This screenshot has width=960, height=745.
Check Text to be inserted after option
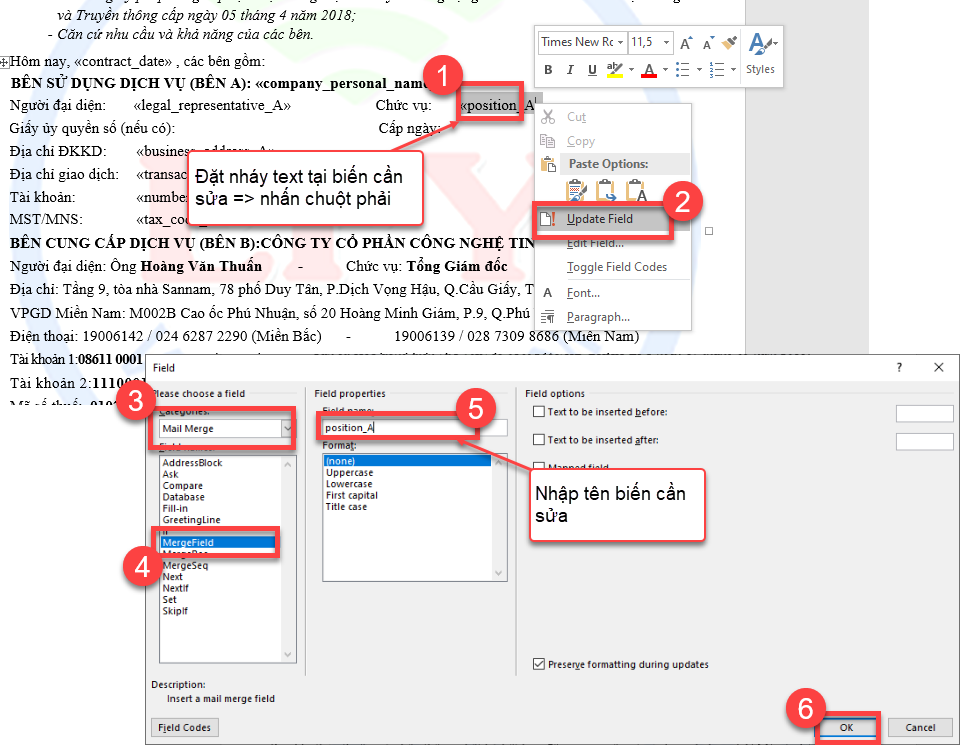[x=540, y=440]
